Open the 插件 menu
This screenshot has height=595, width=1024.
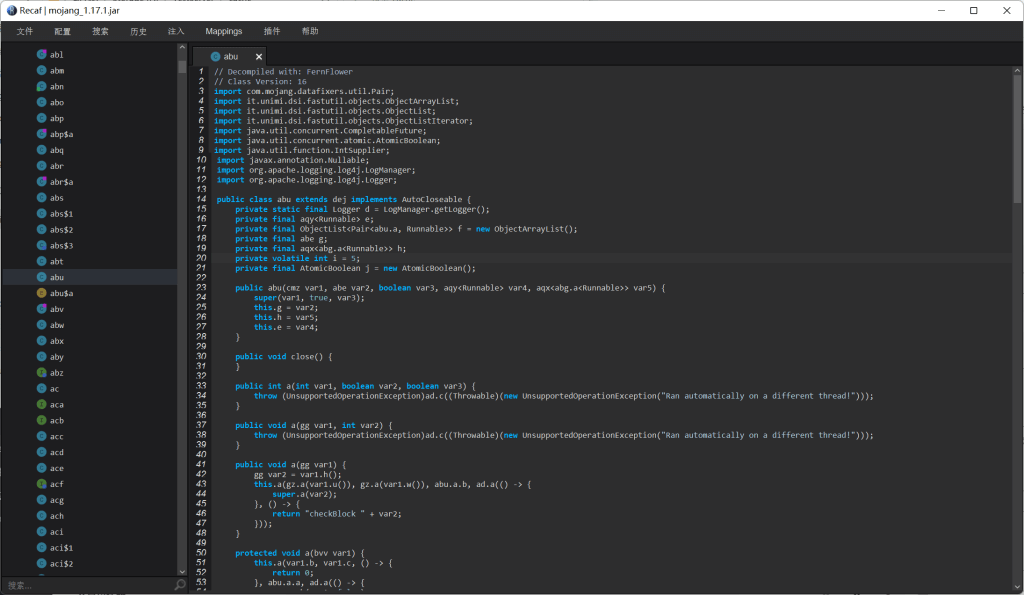[x=270, y=31]
